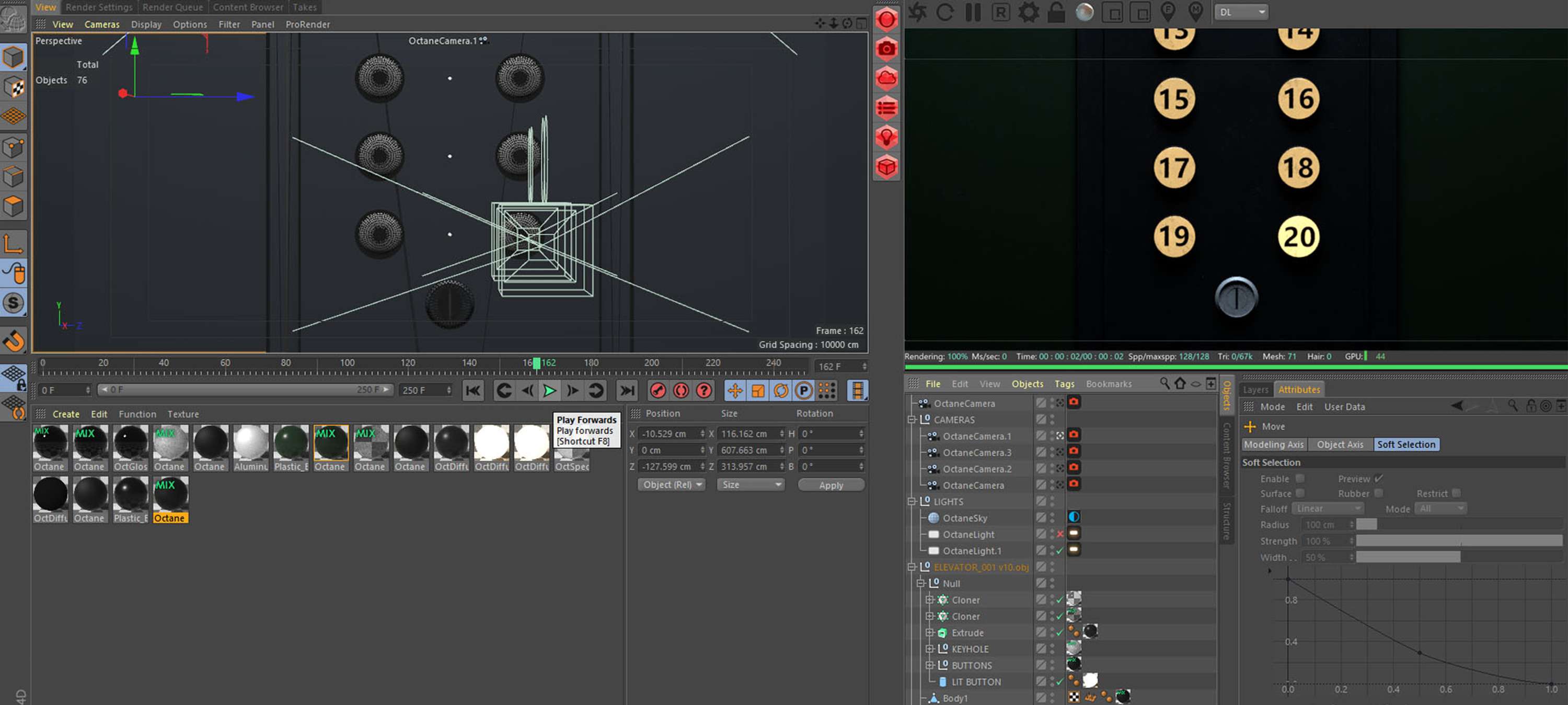Click the Go to Start playback button
The height and width of the screenshot is (705, 1568).
473,391
